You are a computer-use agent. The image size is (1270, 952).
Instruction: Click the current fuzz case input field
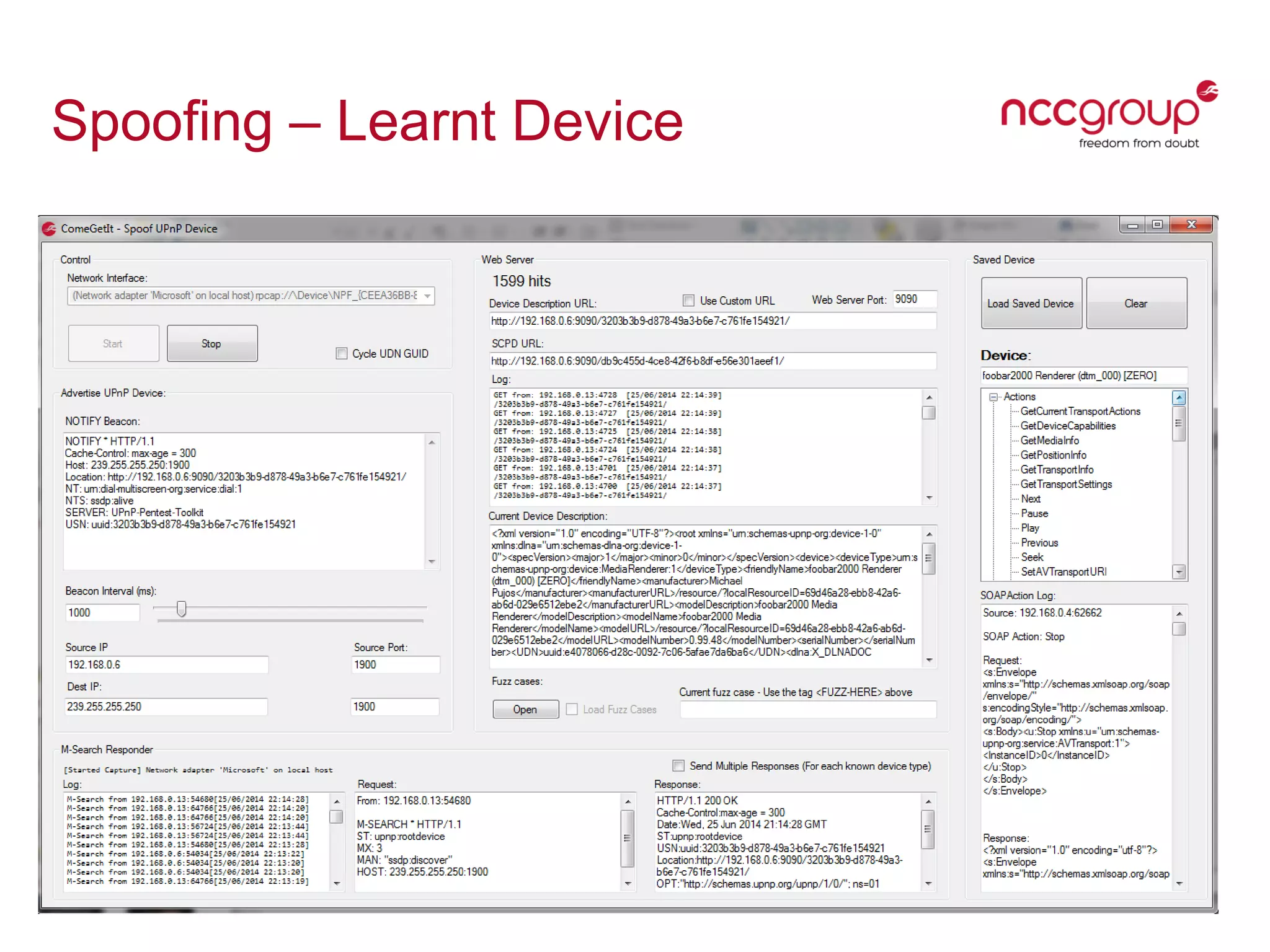click(808, 710)
